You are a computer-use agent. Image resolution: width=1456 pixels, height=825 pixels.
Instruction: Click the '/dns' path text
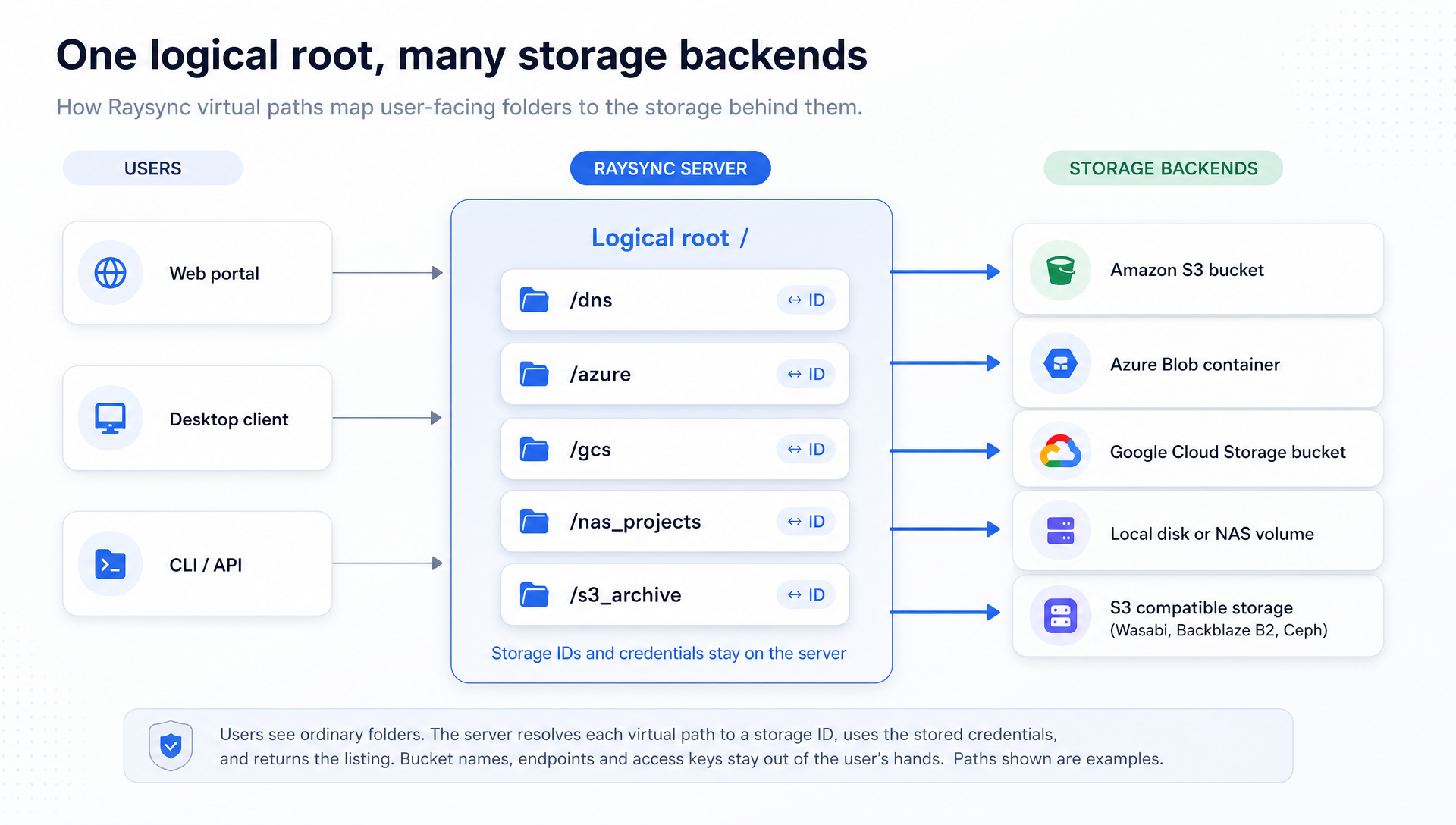coord(591,300)
